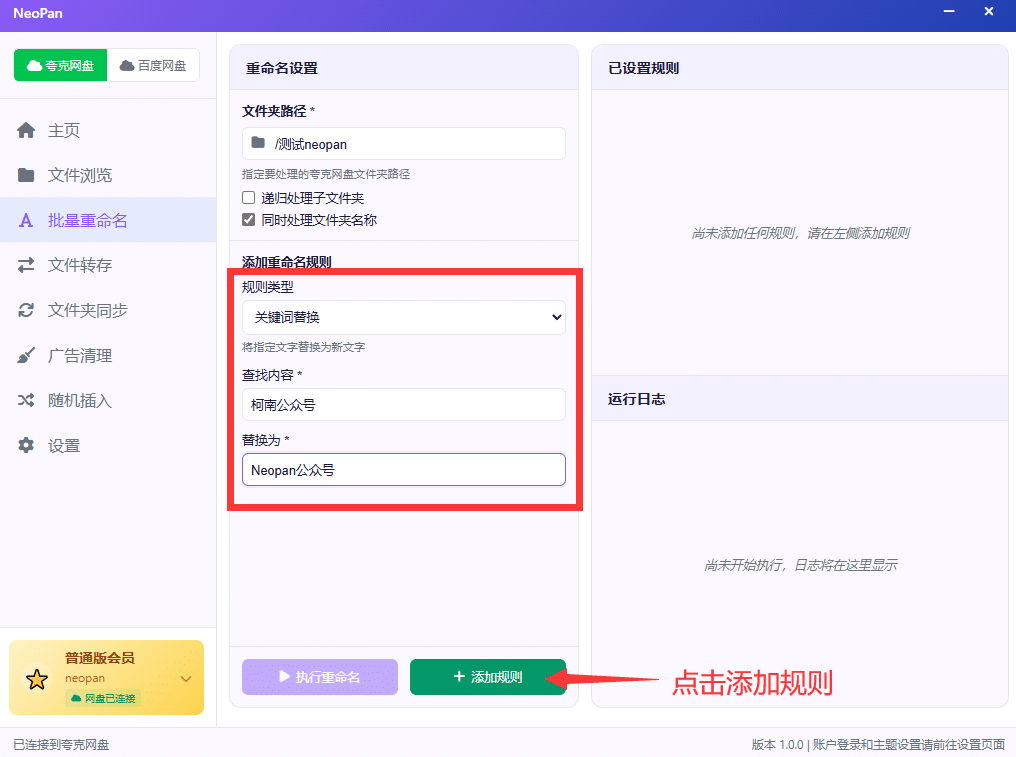Click the 版本 1.0.0 status bar text

point(778,745)
